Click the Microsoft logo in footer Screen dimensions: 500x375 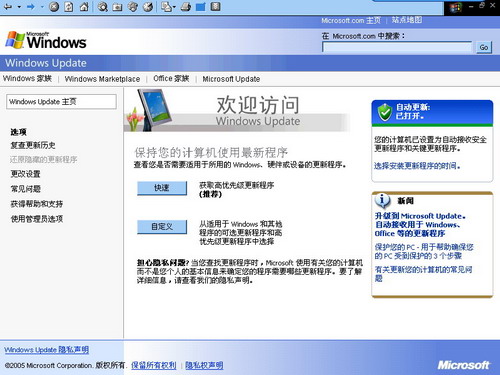pos(464,365)
